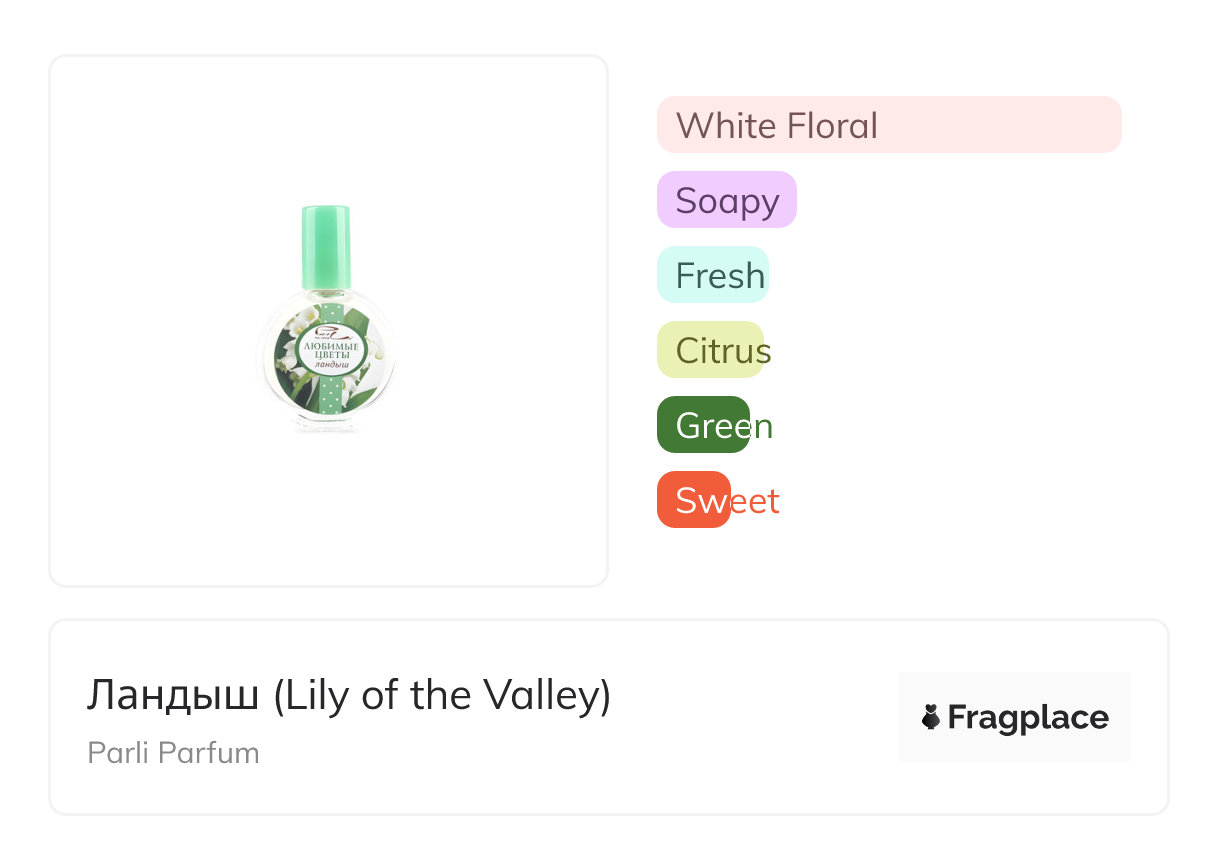
Task: Select the dark Green accord bar
Action: (x=703, y=425)
